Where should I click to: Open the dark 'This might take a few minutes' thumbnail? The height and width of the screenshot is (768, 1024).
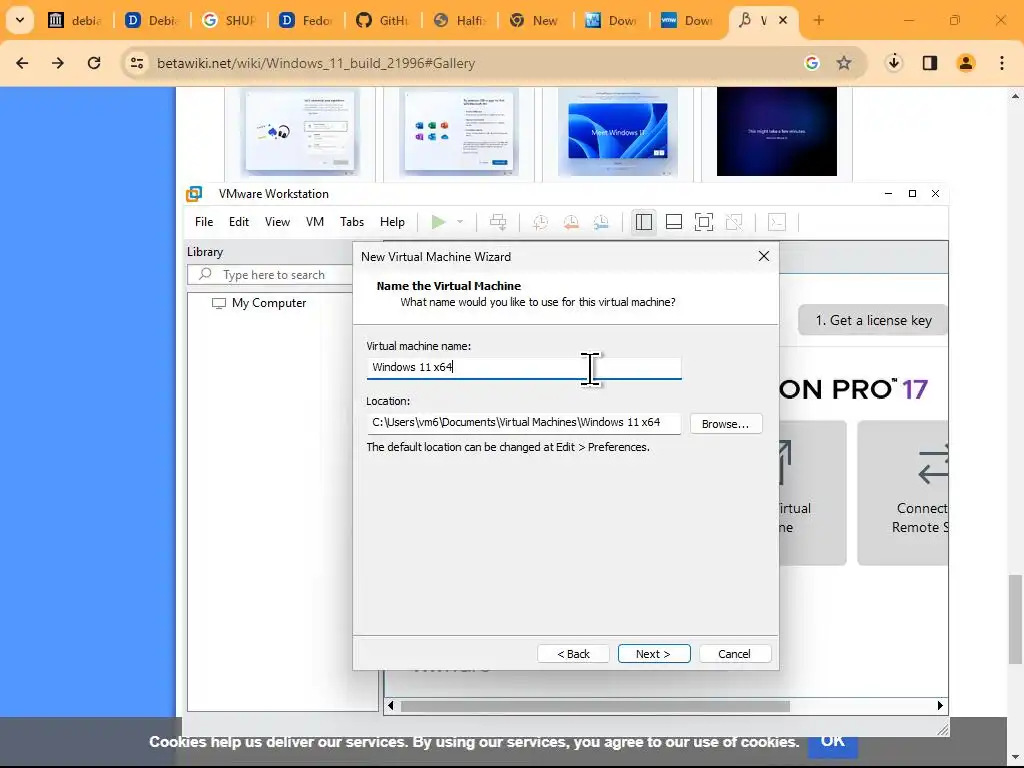[776, 131]
